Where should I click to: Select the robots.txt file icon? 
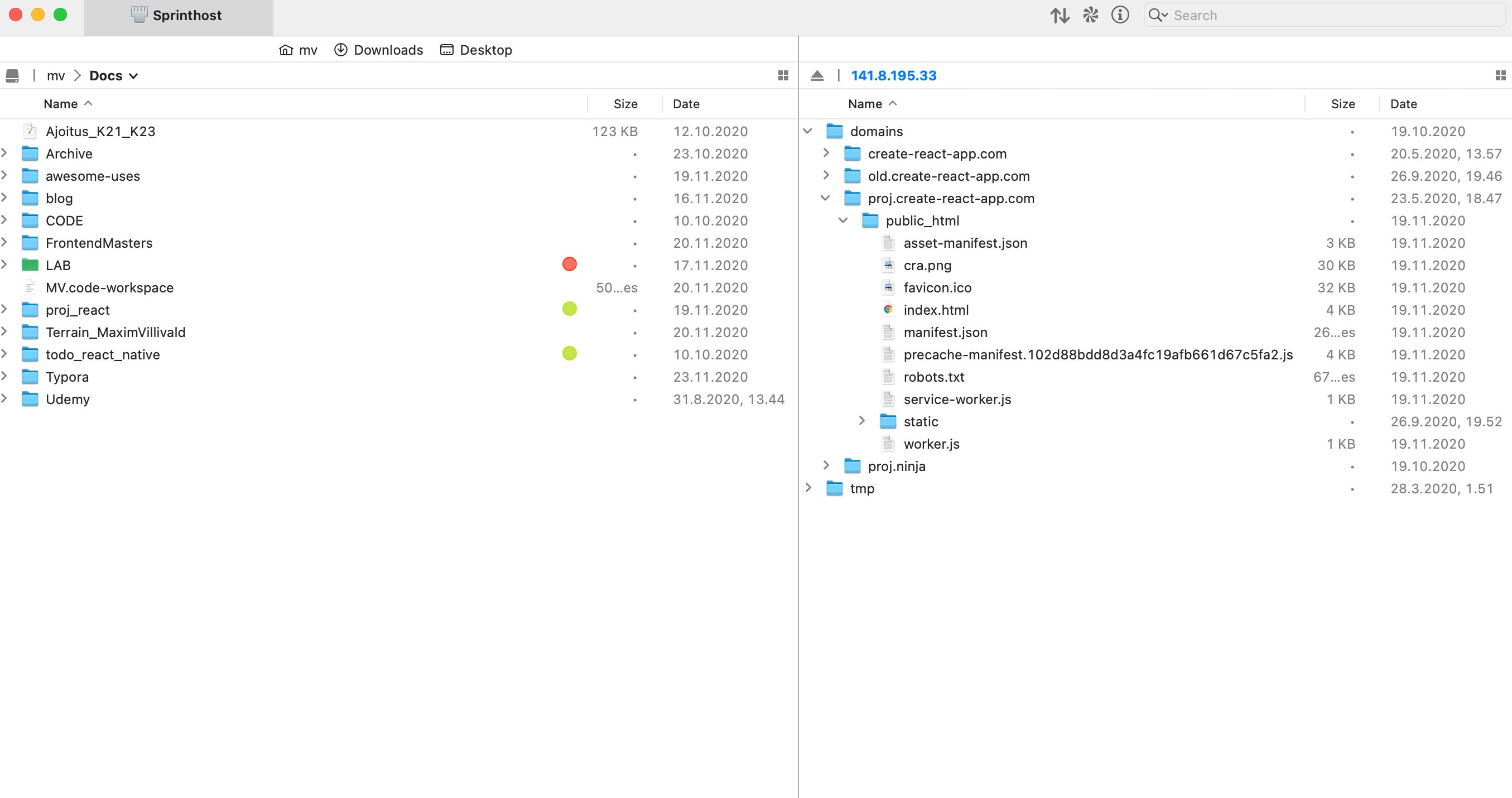point(888,376)
